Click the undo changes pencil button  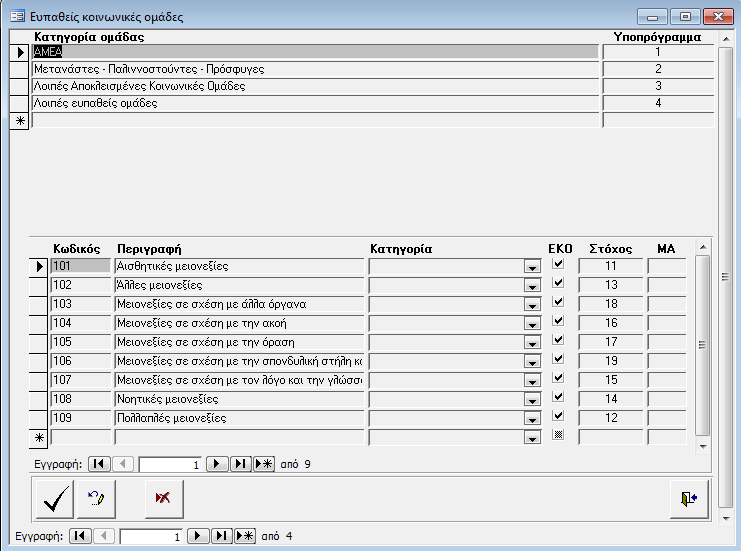97,499
